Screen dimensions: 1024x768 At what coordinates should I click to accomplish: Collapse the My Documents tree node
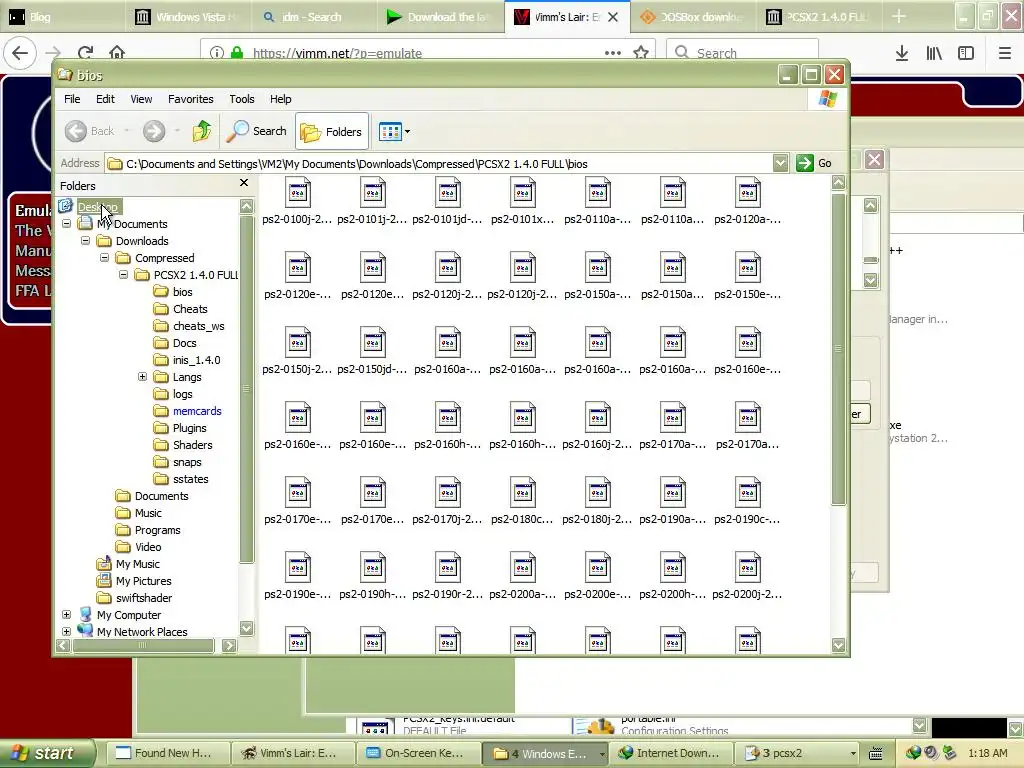click(x=67, y=223)
